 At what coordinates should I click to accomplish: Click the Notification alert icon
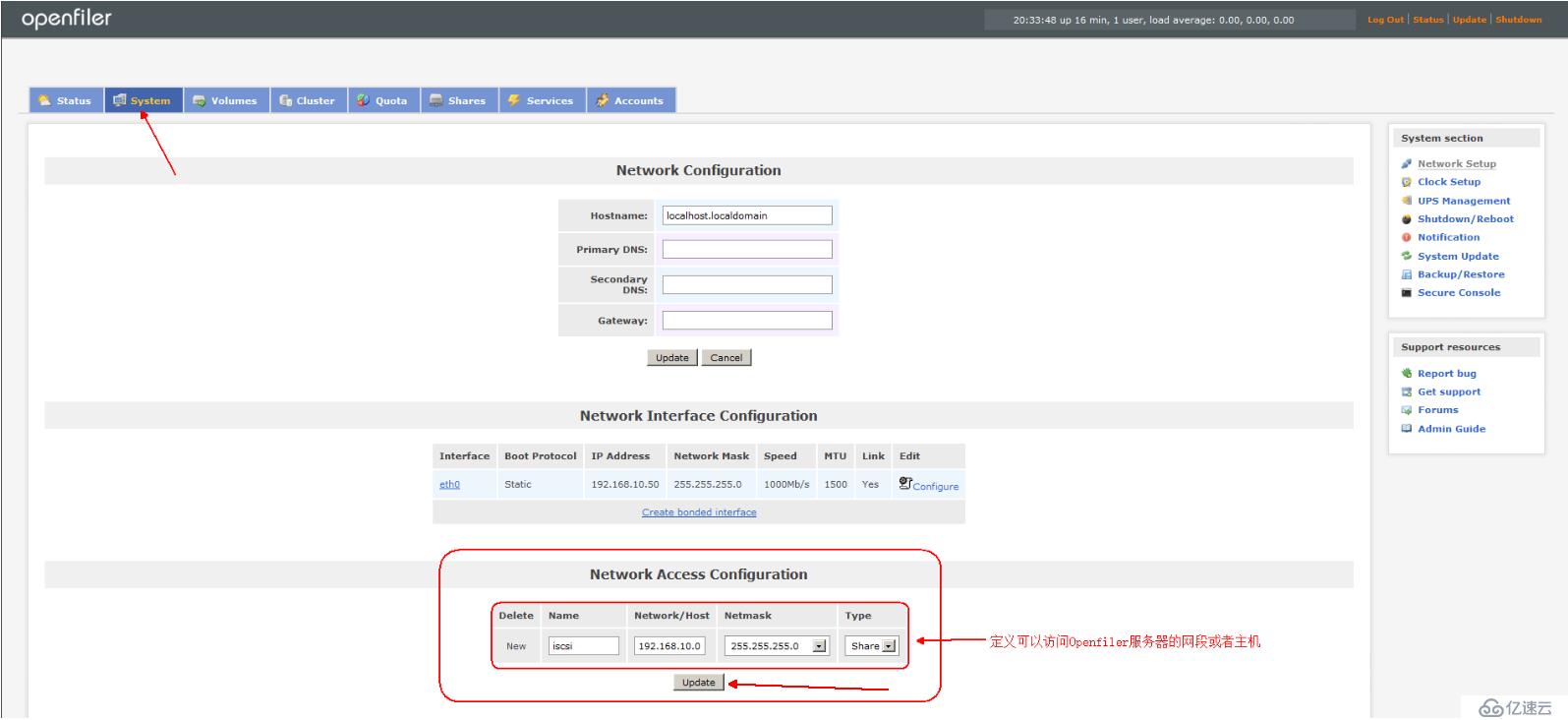click(1407, 237)
